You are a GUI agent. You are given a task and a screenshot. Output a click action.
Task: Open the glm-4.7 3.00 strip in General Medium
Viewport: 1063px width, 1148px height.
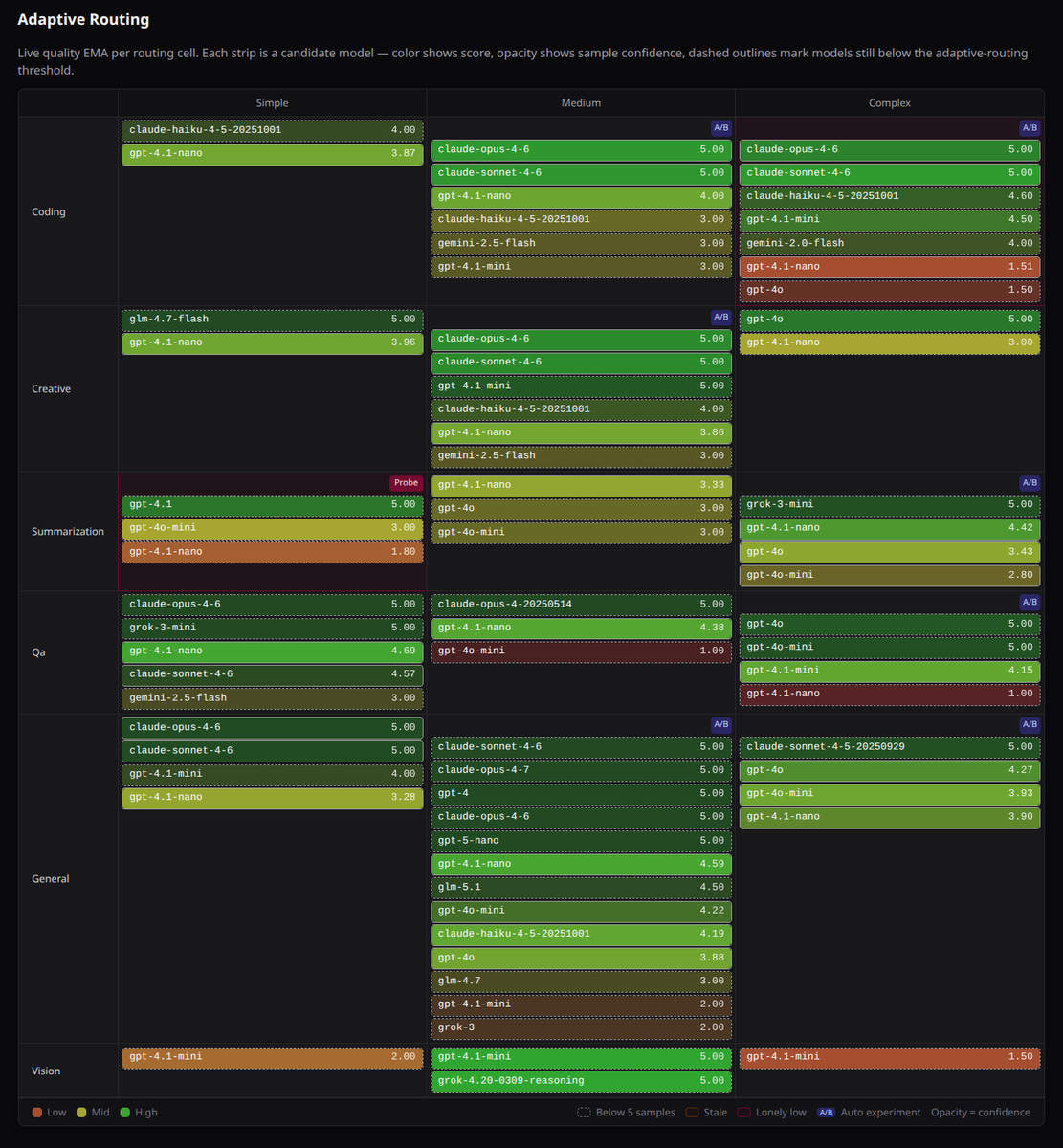(581, 982)
